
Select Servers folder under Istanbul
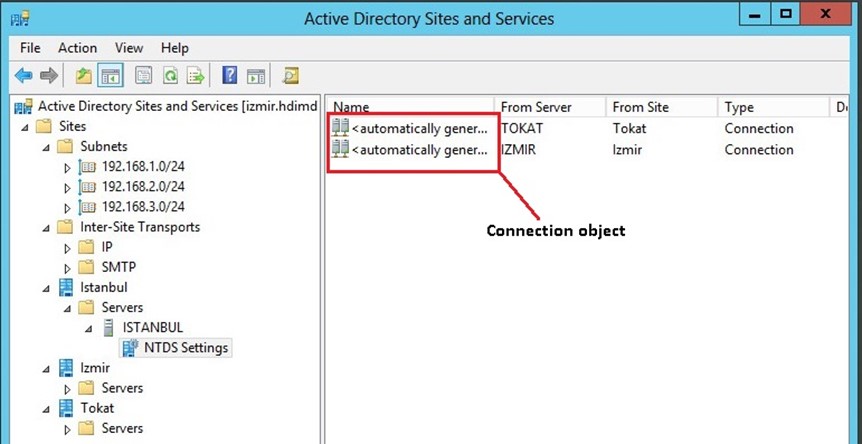pyautogui.click(x=122, y=307)
